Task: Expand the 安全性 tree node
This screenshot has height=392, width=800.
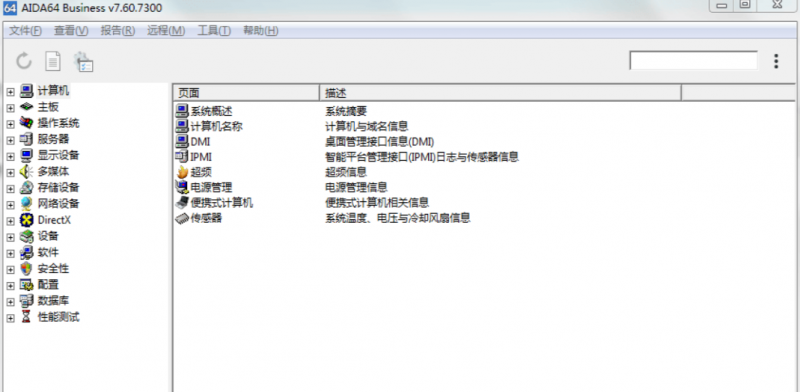Action: click(x=10, y=270)
